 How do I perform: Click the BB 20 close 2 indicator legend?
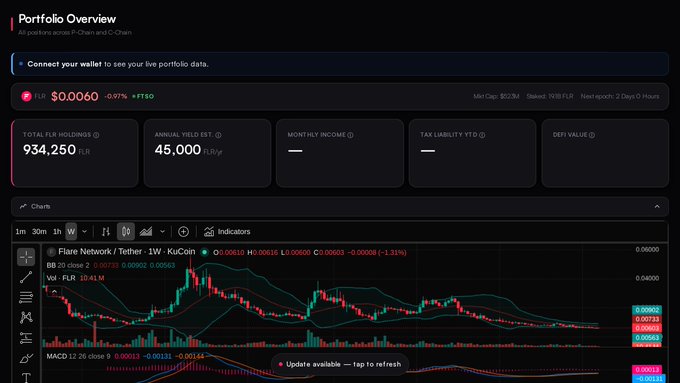click(68, 265)
